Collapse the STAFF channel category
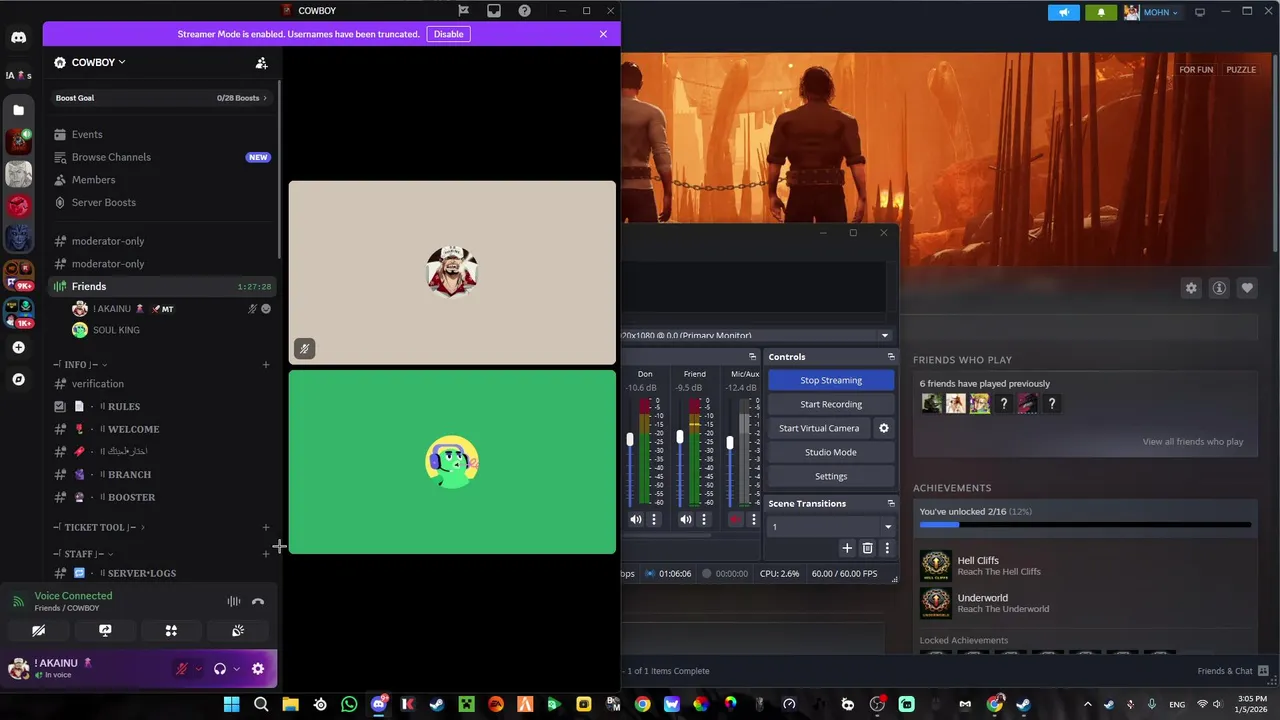1280x720 pixels. [83, 554]
